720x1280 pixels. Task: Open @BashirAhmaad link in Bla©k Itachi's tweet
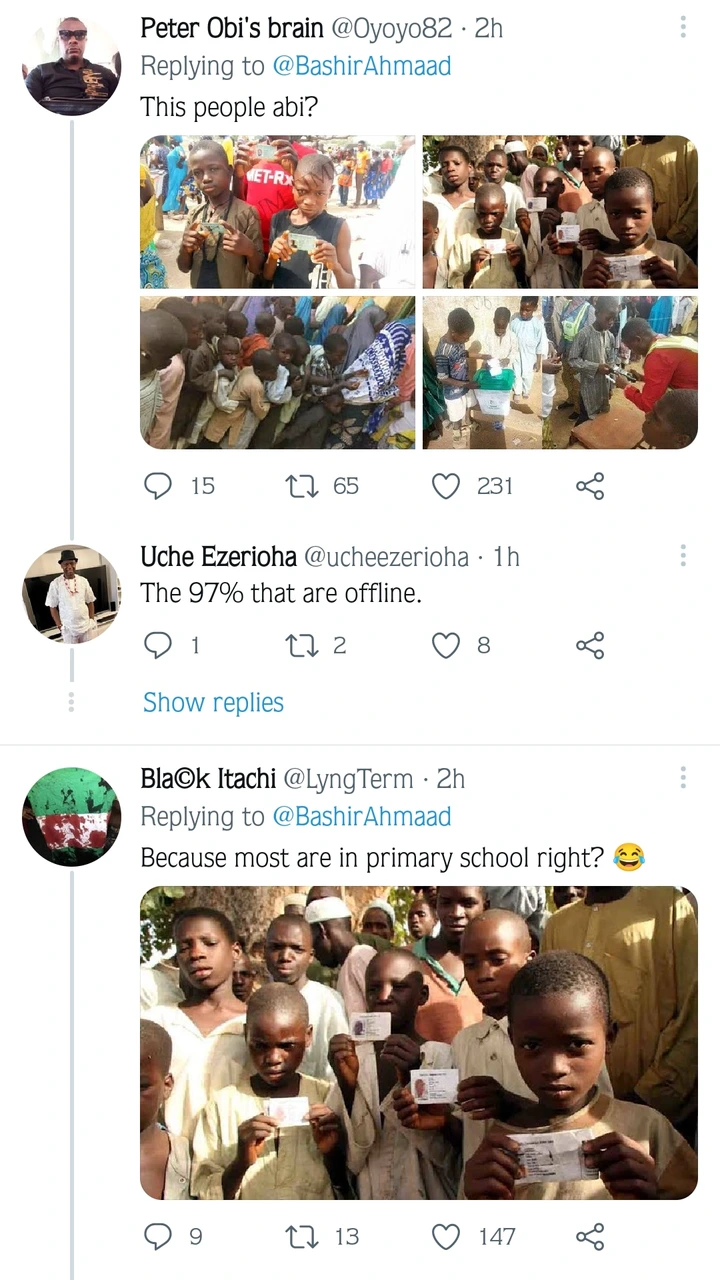[361, 817]
